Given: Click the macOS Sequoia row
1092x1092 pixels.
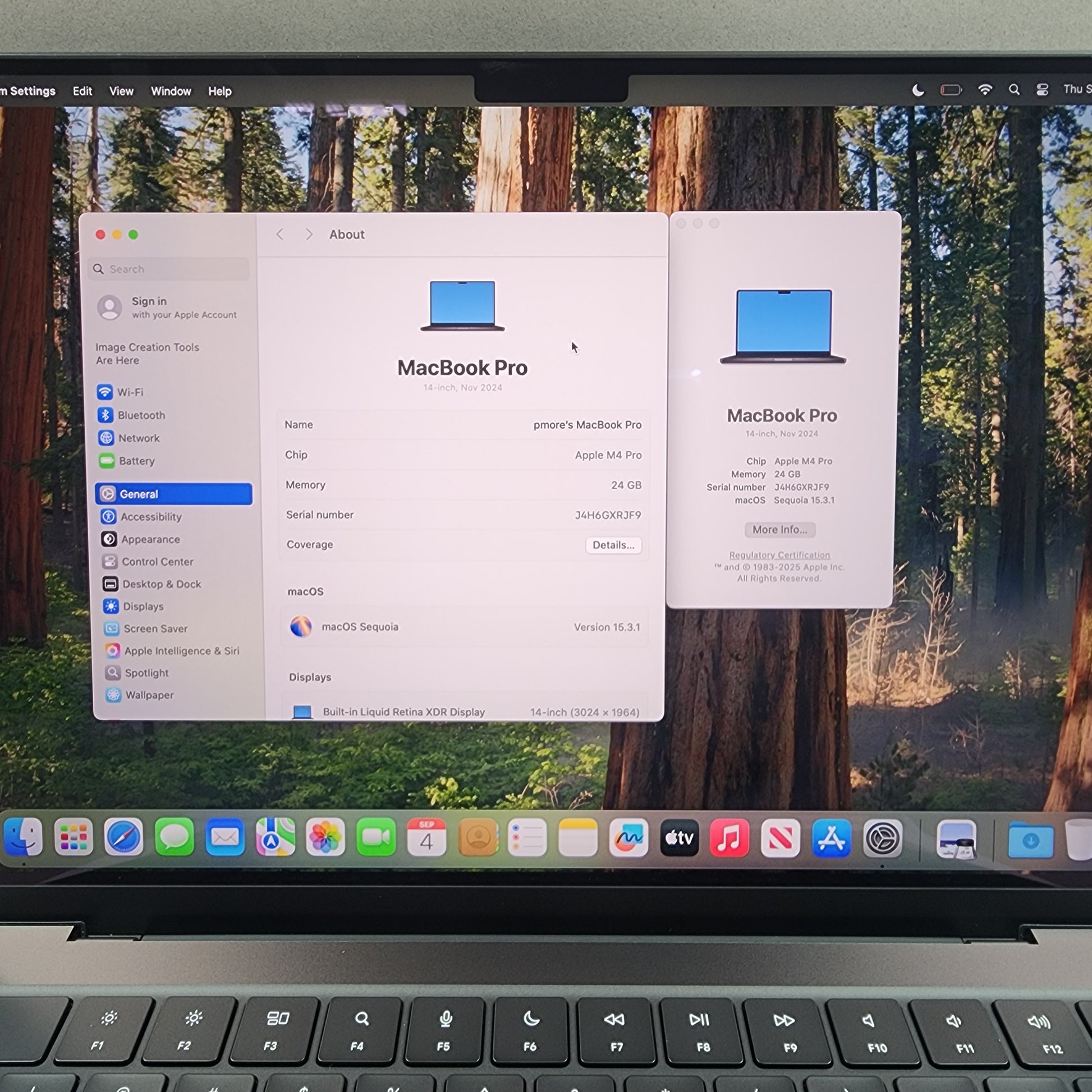Looking at the screenshot, I should [x=464, y=627].
